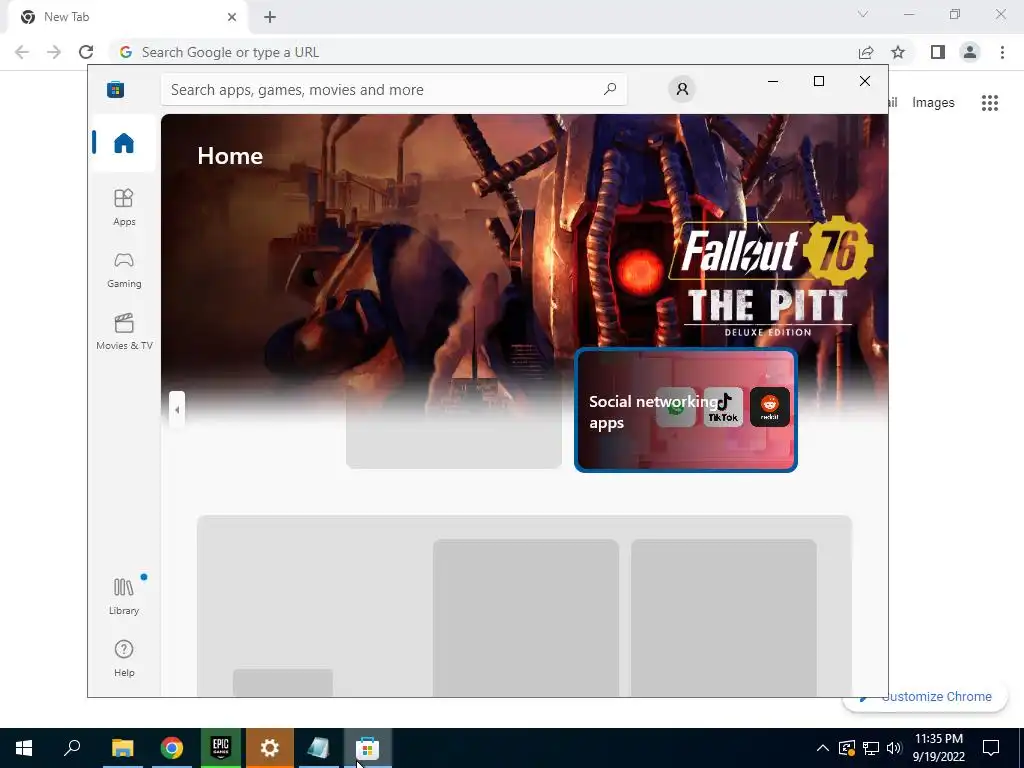Screen dimensions: 1024x768
Task: Reload the page in Chrome
Action: point(86,52)
